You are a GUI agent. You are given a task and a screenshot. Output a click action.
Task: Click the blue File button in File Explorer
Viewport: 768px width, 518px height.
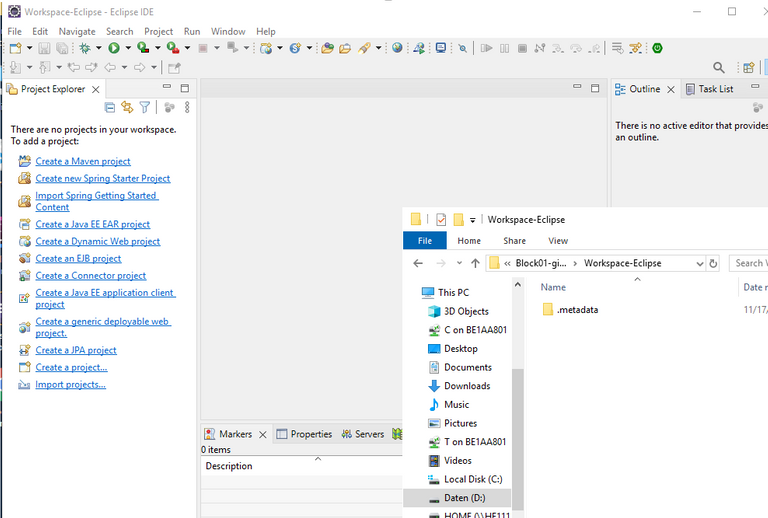425,241
